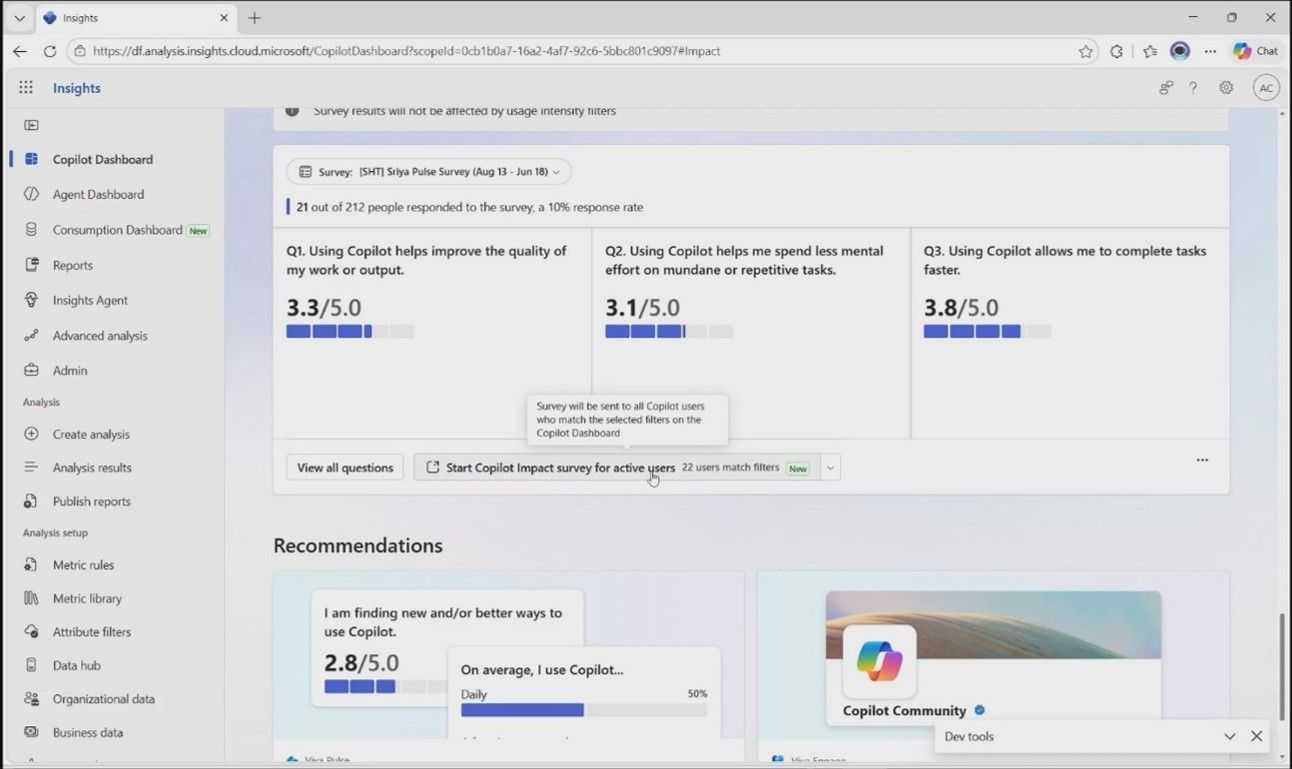Open Consumption Dashboard
Viewport: 1292px width, 769px height.
[117, 230]
